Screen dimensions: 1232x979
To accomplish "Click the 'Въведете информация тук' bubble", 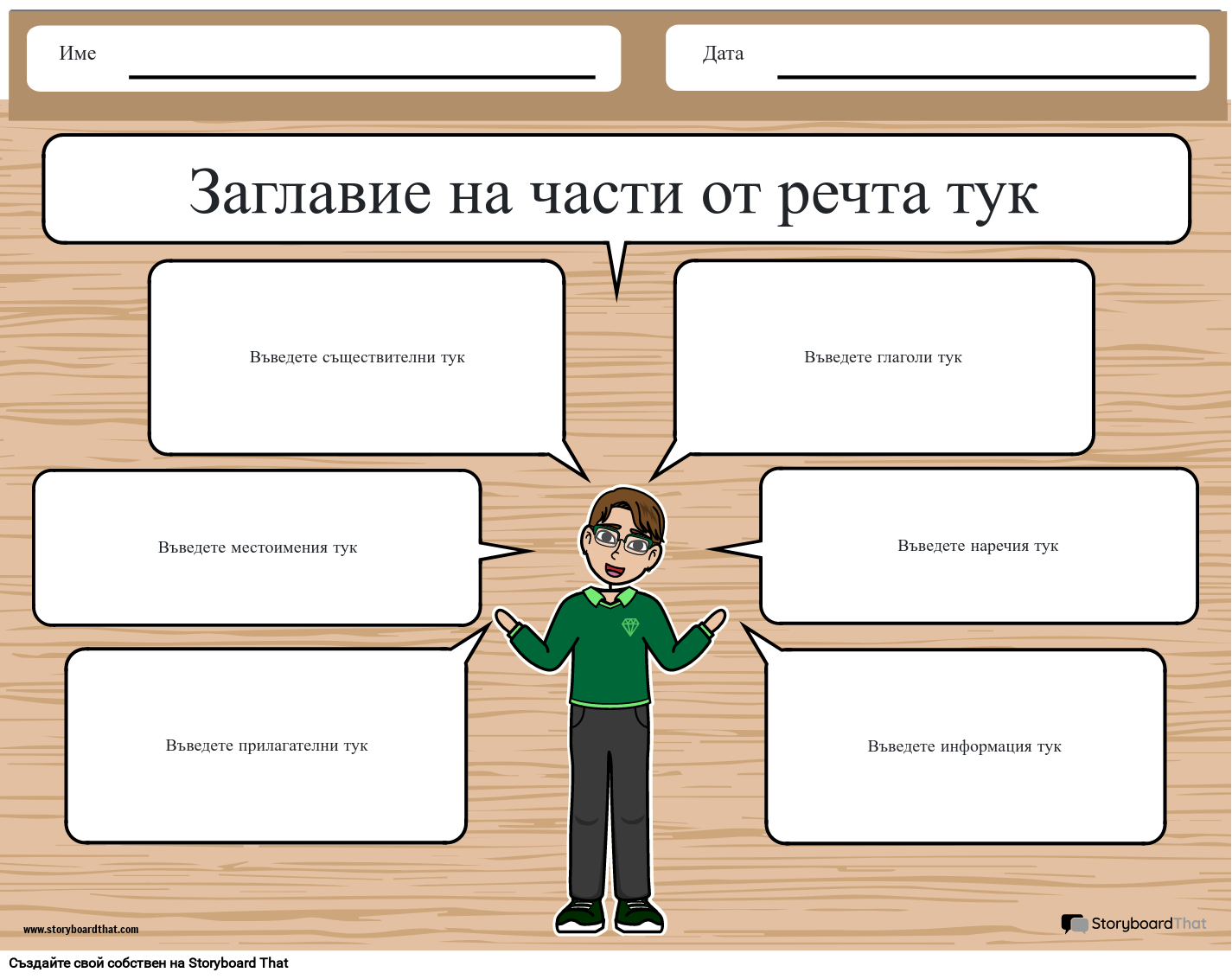I will 964,745.
